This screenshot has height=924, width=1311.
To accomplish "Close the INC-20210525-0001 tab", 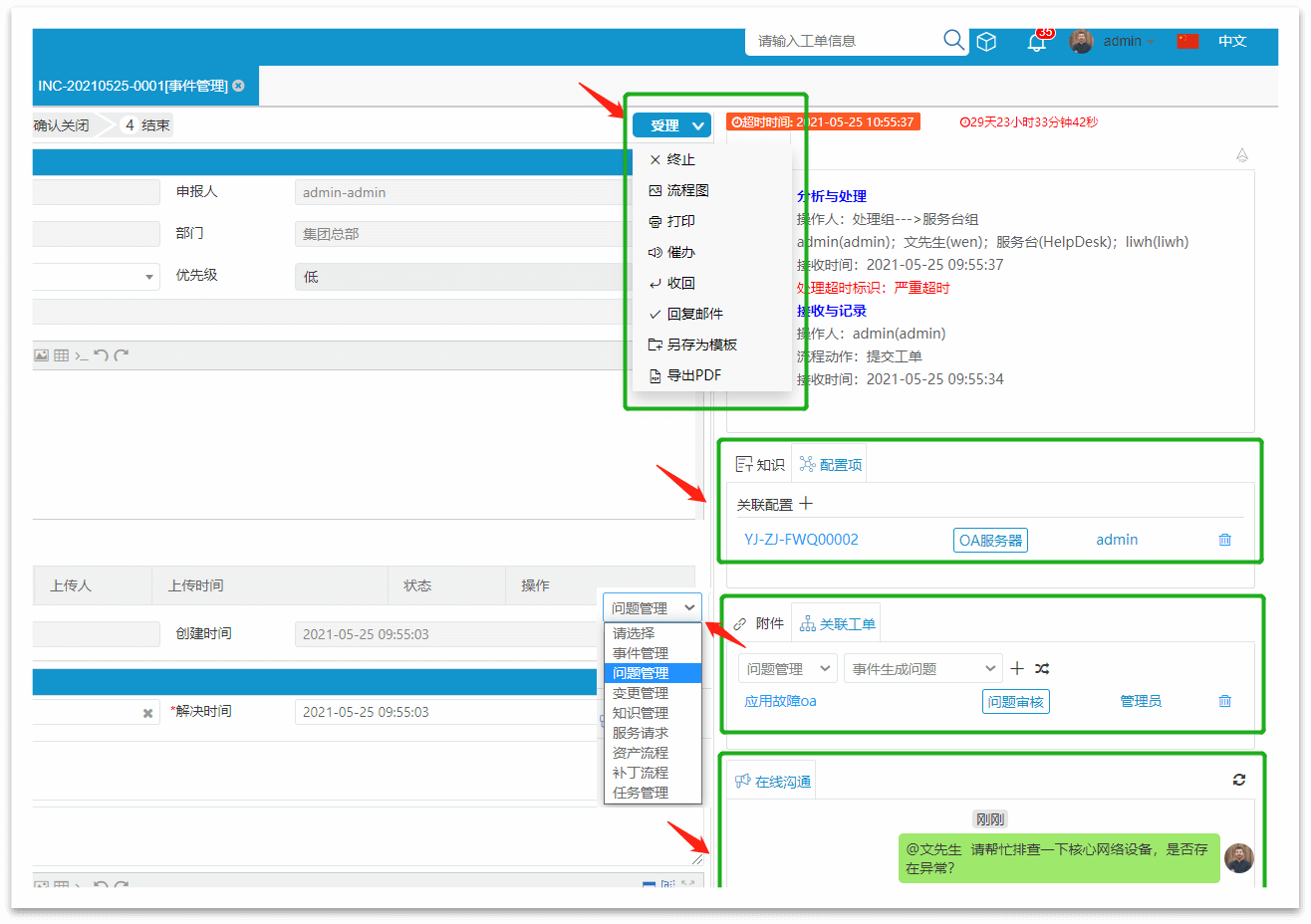I will [x=239, y=86].
